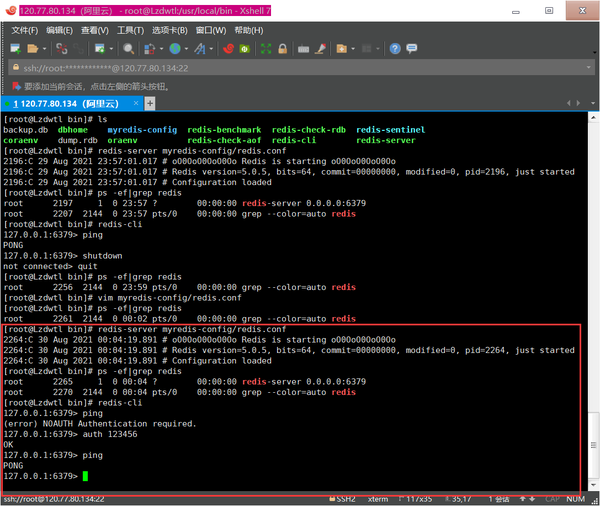Click the New Session toolbar icon
Image resolution: width=600 pixels, height=506 pixels.
15,48
